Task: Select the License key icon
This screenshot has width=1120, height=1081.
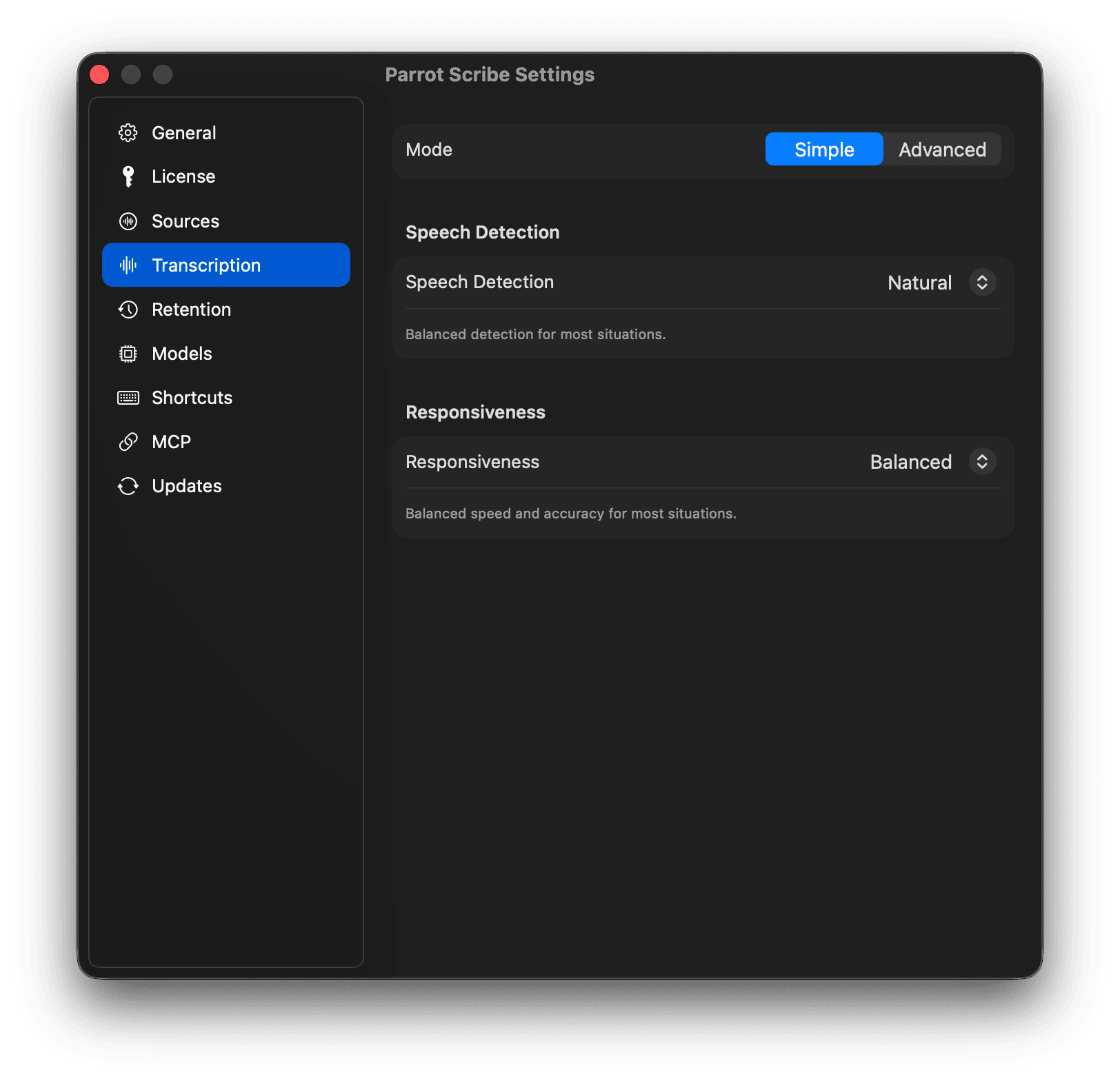Action: 128,176
